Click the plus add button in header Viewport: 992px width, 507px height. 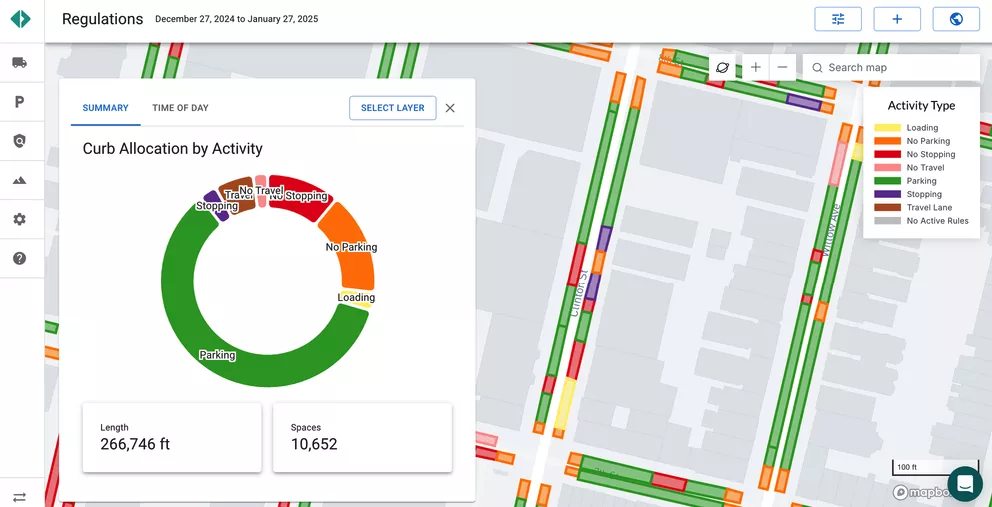(x=897, y=19)
